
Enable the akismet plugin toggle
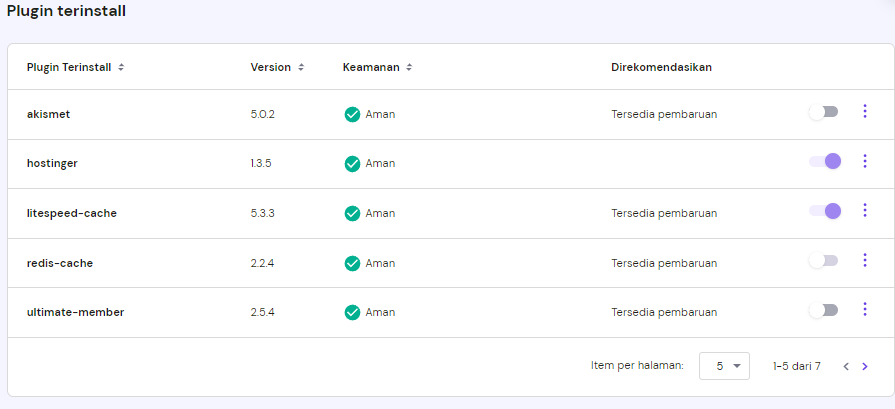point(823,112)
